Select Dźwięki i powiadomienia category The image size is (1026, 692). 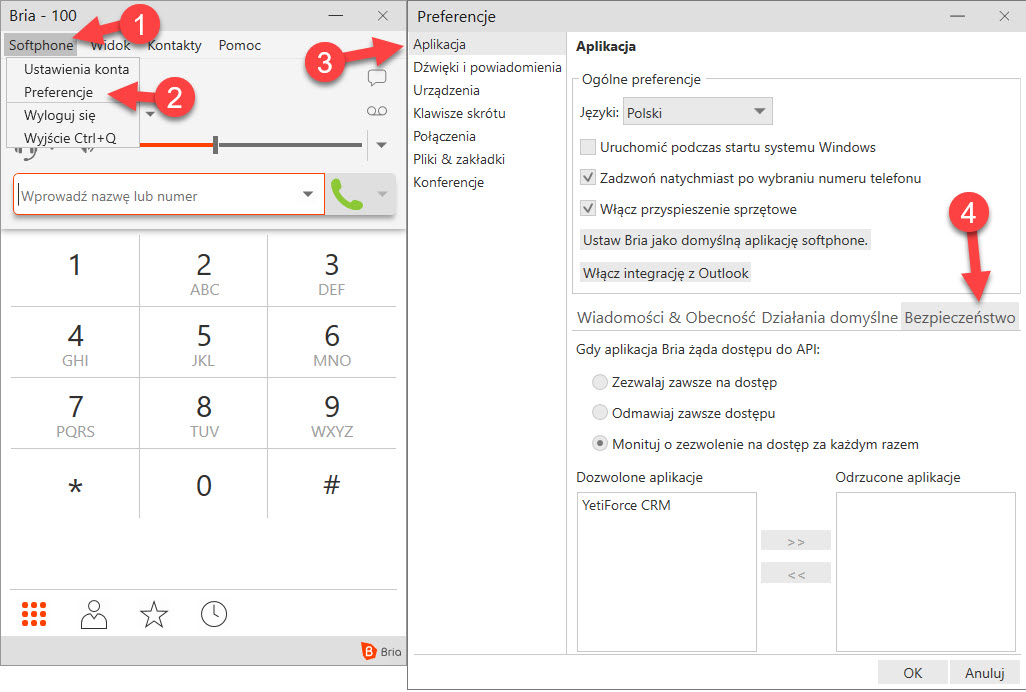(x=487, y=67)
